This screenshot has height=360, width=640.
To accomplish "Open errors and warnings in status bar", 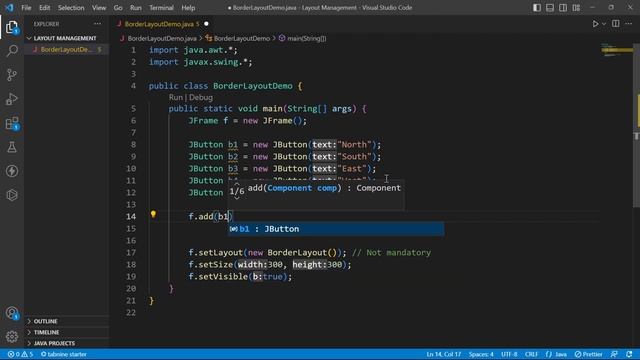I will tap(20, 354).
